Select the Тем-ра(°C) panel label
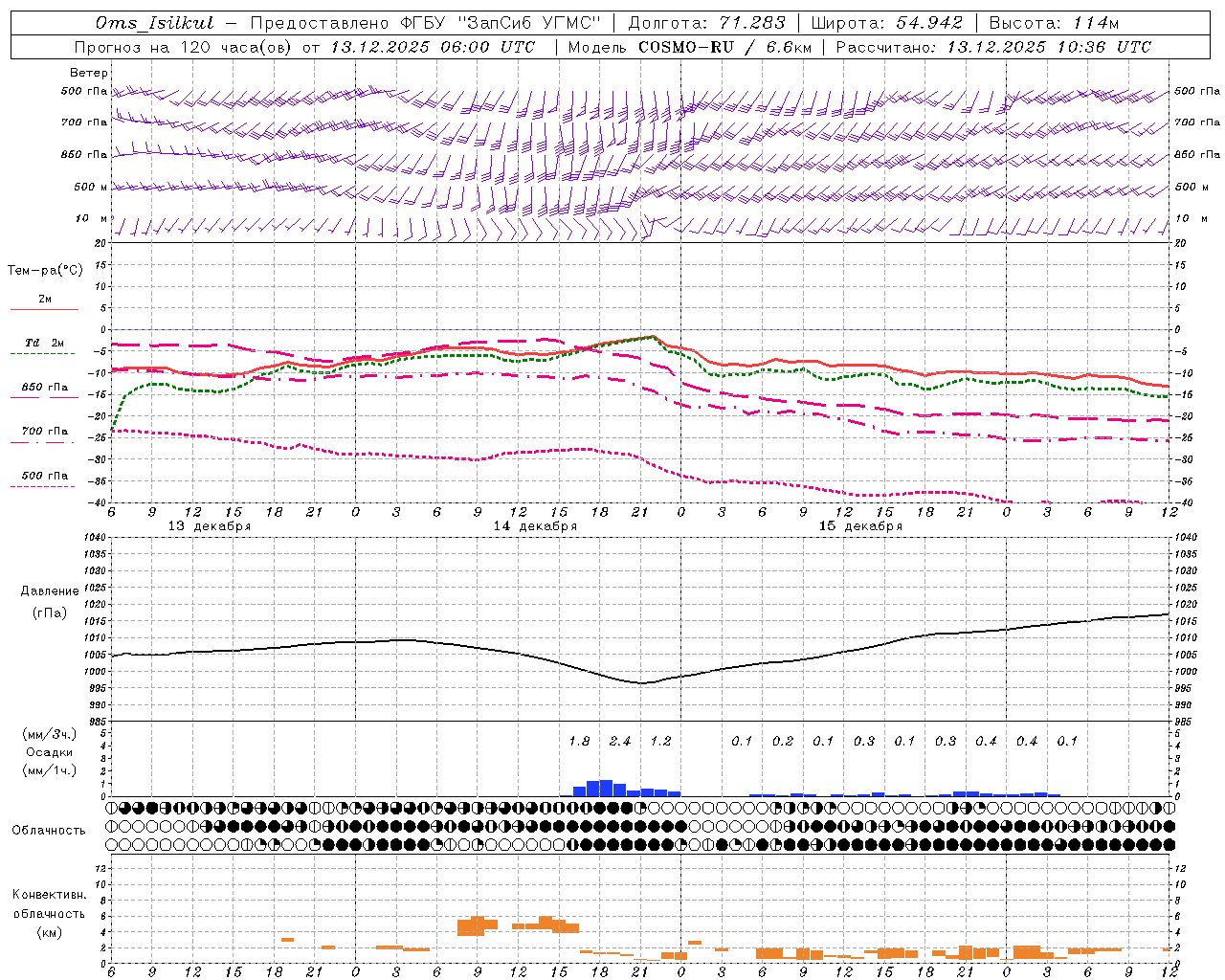This screenshot has width=1225, height=980. (45, 271)
